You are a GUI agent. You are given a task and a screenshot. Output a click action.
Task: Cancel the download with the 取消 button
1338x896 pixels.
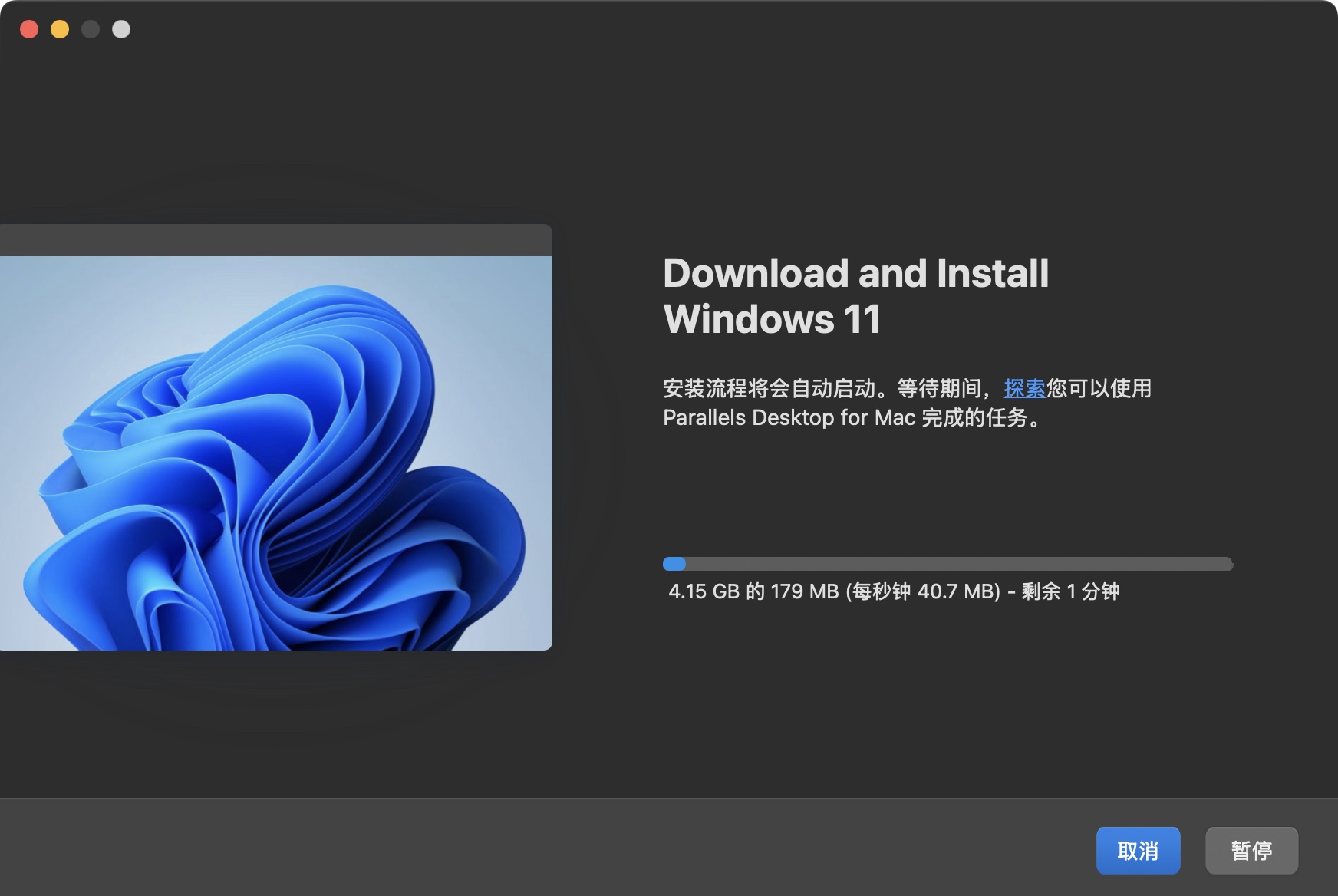point(1138,850)
